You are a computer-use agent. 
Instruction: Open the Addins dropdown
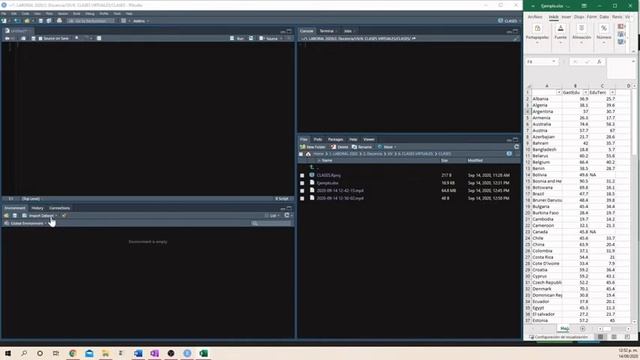(x=141, y=21)
